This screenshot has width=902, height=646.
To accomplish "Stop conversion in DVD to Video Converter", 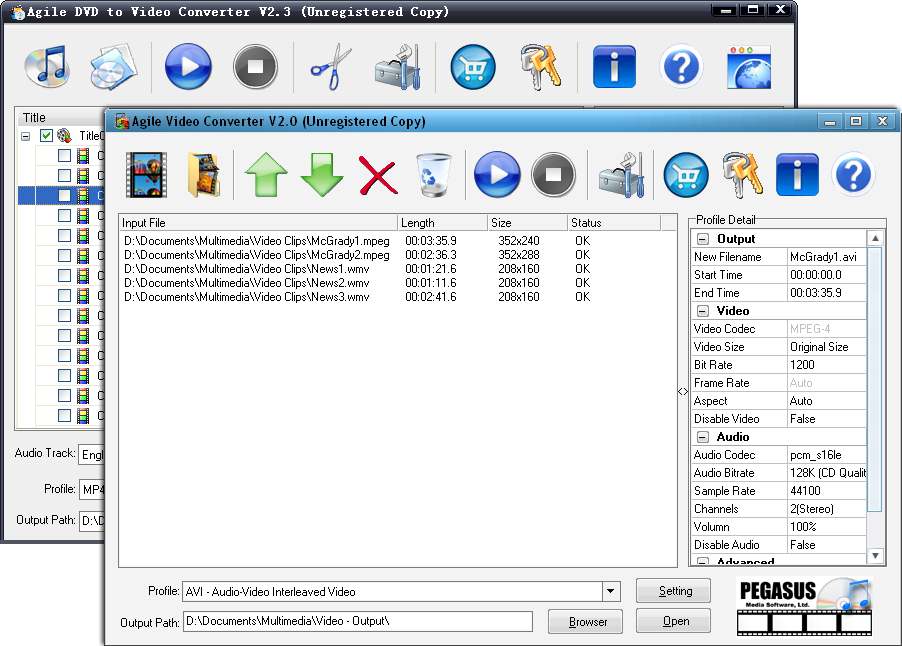I will click(x=255, y=67).
